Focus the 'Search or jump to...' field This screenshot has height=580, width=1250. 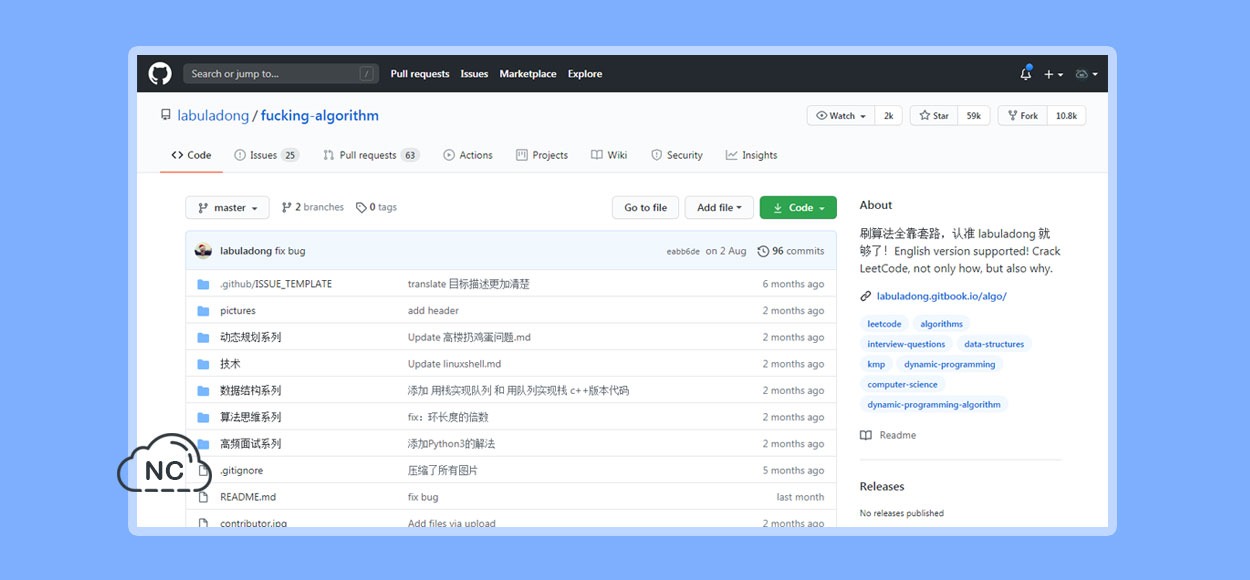[x=281, y=74]
